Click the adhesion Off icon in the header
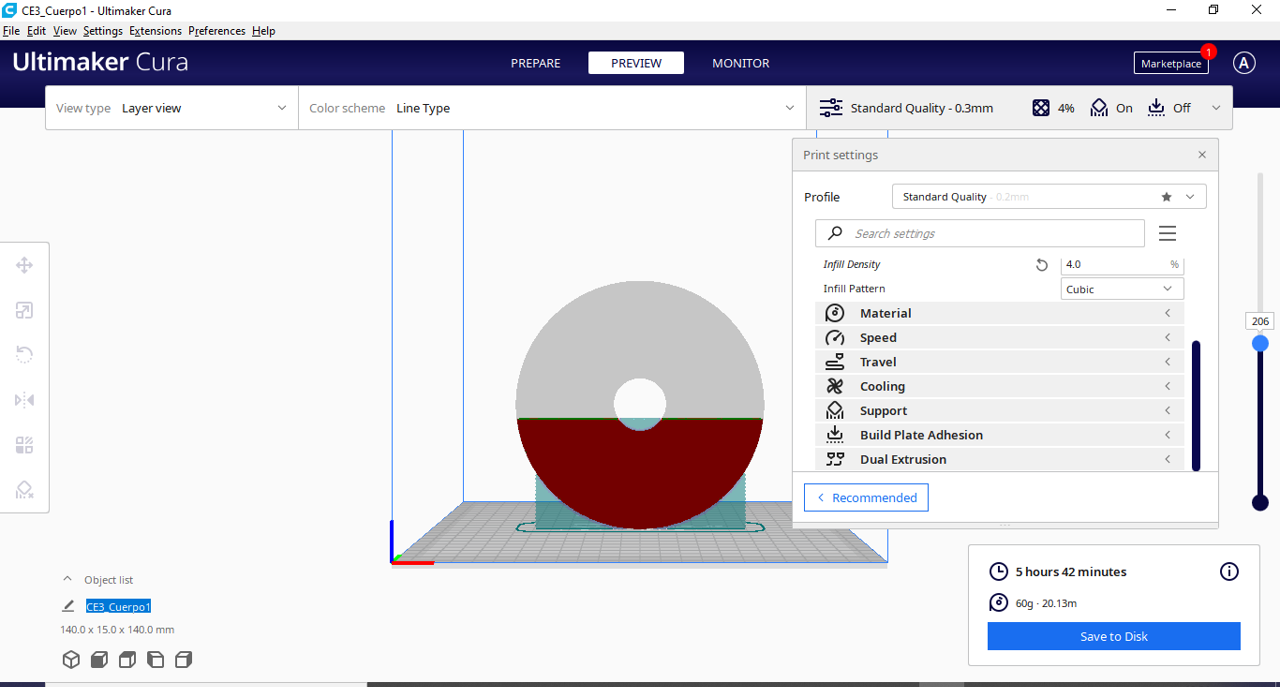Screen dimensions: 1280x687 tap(1157, 108)
